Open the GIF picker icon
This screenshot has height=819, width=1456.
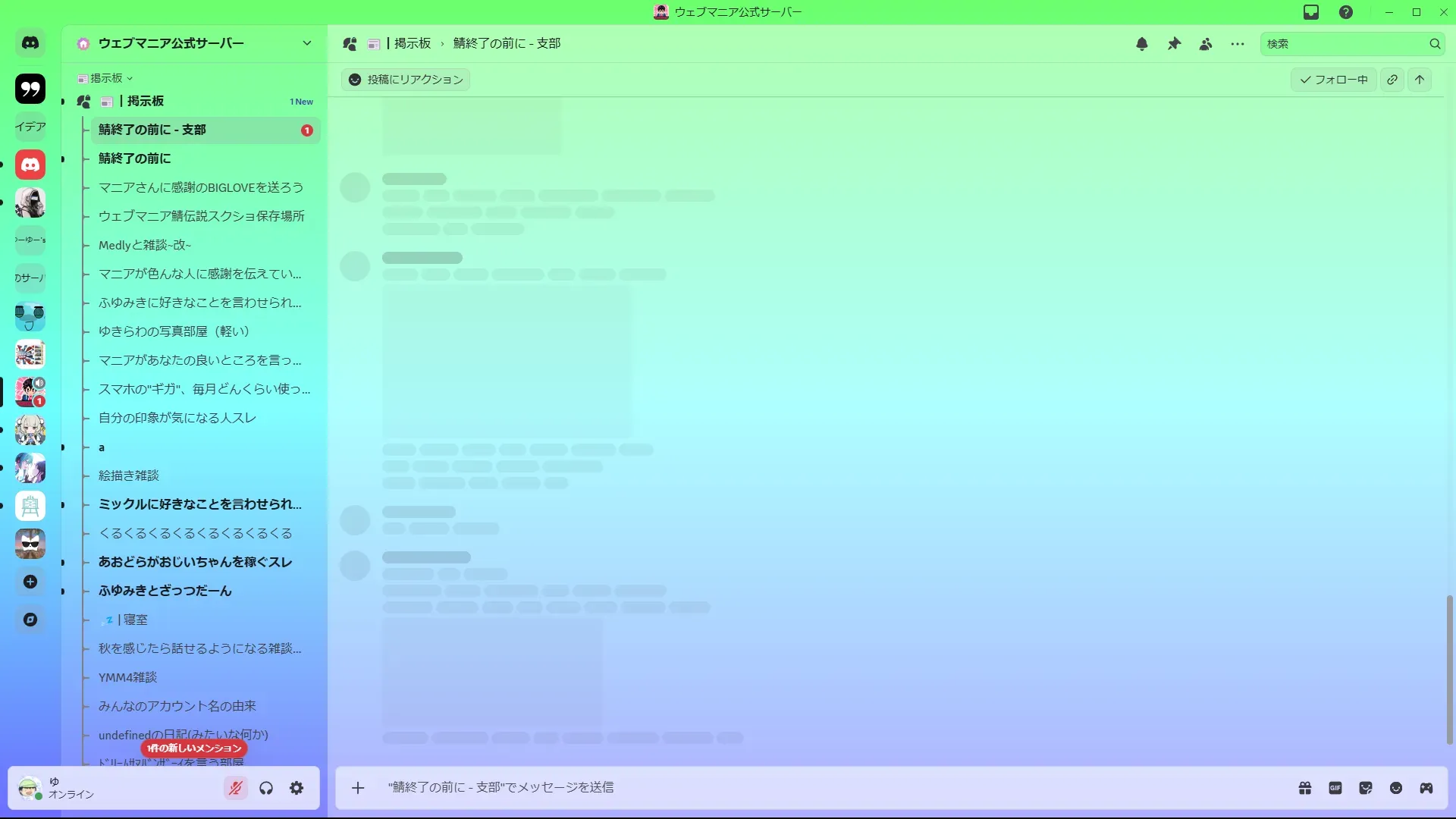pos(1335,788)
